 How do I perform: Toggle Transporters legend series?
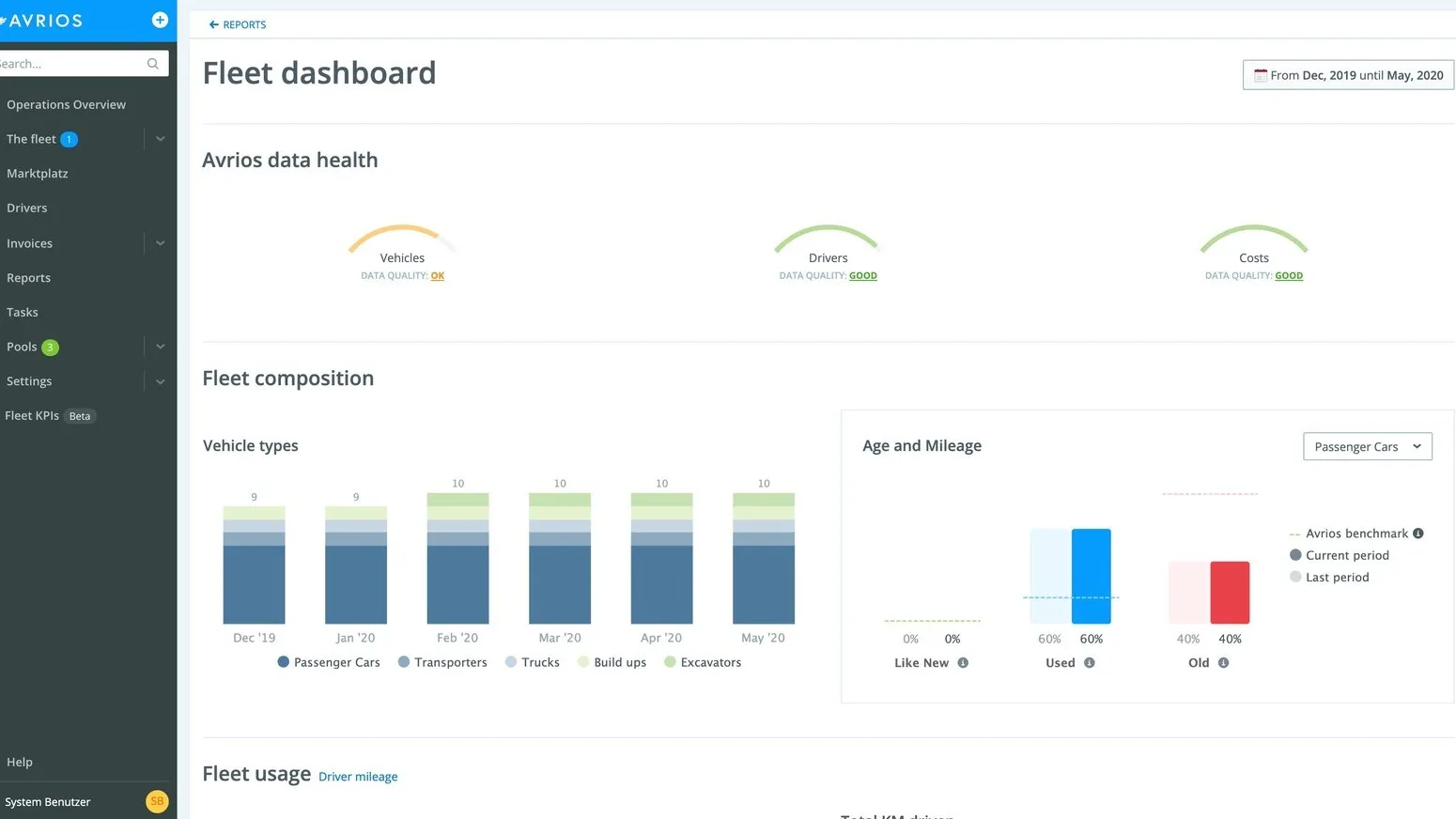point(442,662)
